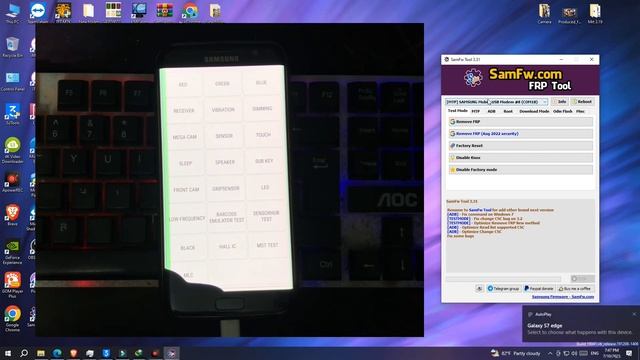The width and height of the screenshot is (640, 360).
Task: Switch to the ADB tab
Action: [491, 111]
